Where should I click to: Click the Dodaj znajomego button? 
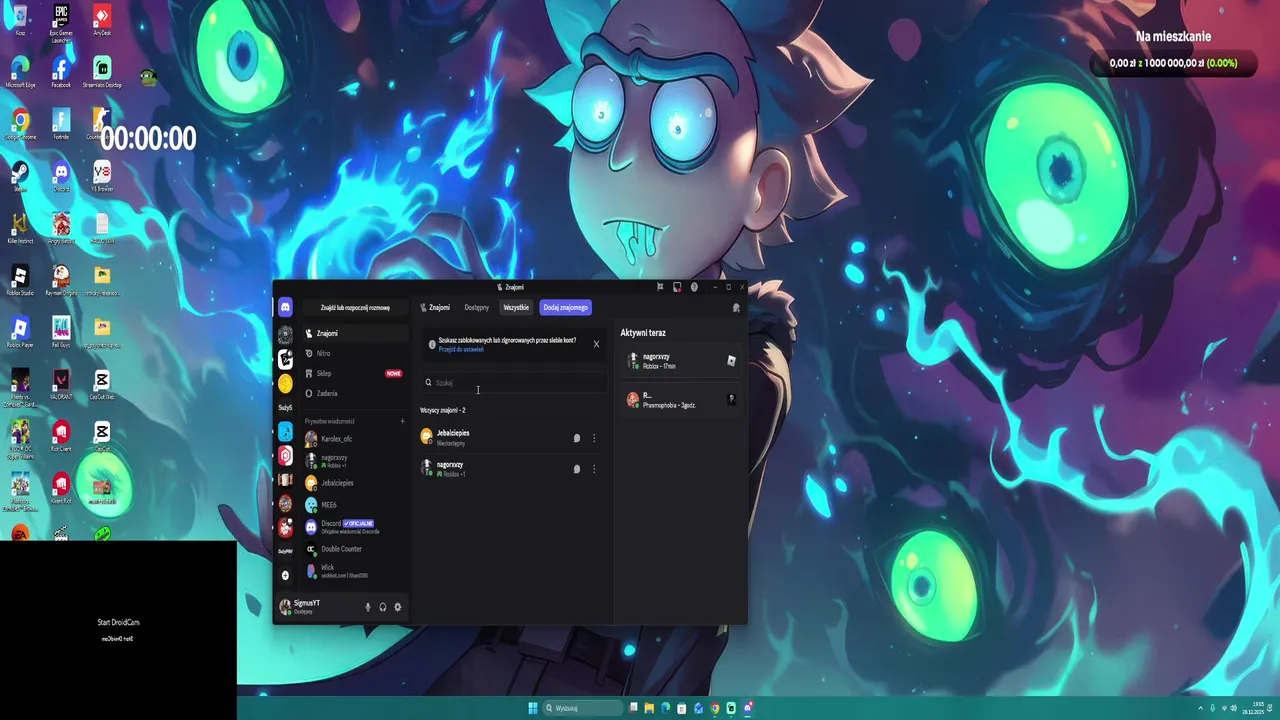click(x=565, y=308)
